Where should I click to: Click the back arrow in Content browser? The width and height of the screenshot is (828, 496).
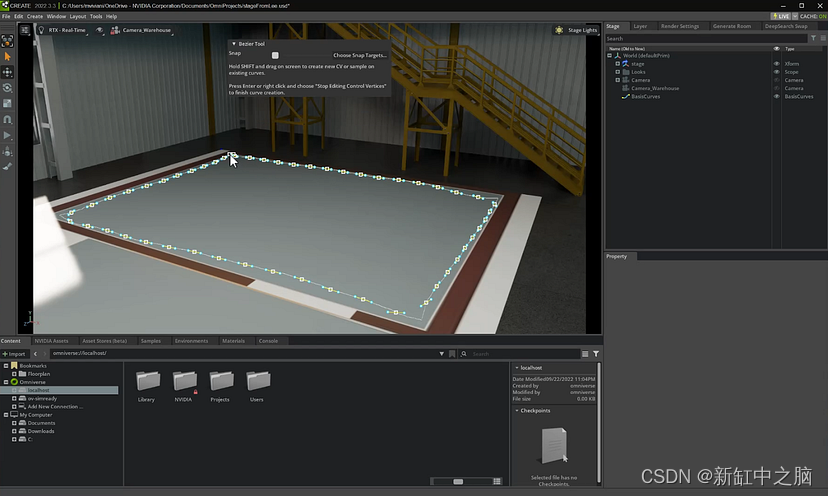tap(35, 354)
